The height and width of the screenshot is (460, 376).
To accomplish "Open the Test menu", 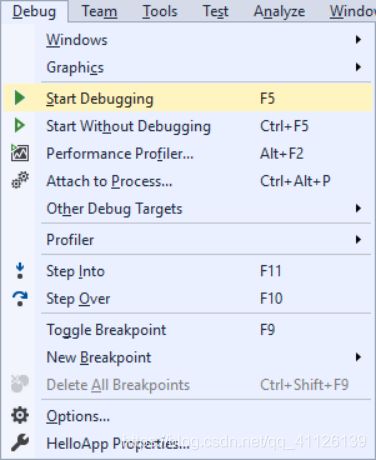I will pyautogui.click(x=216, y=11).
